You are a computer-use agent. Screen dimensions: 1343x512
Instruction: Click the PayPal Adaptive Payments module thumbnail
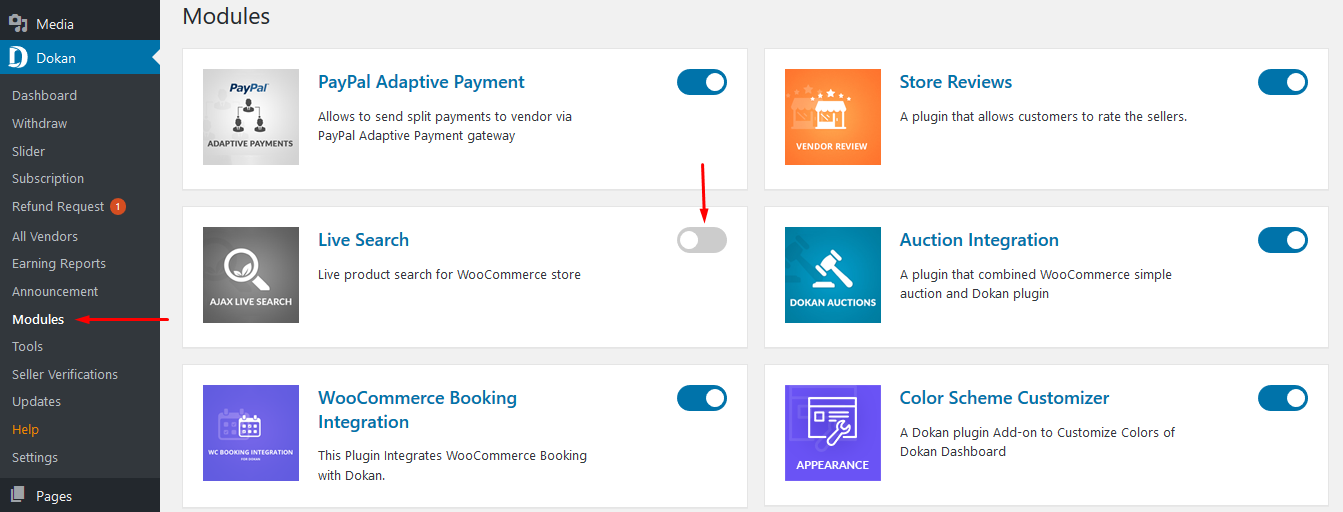251,117
